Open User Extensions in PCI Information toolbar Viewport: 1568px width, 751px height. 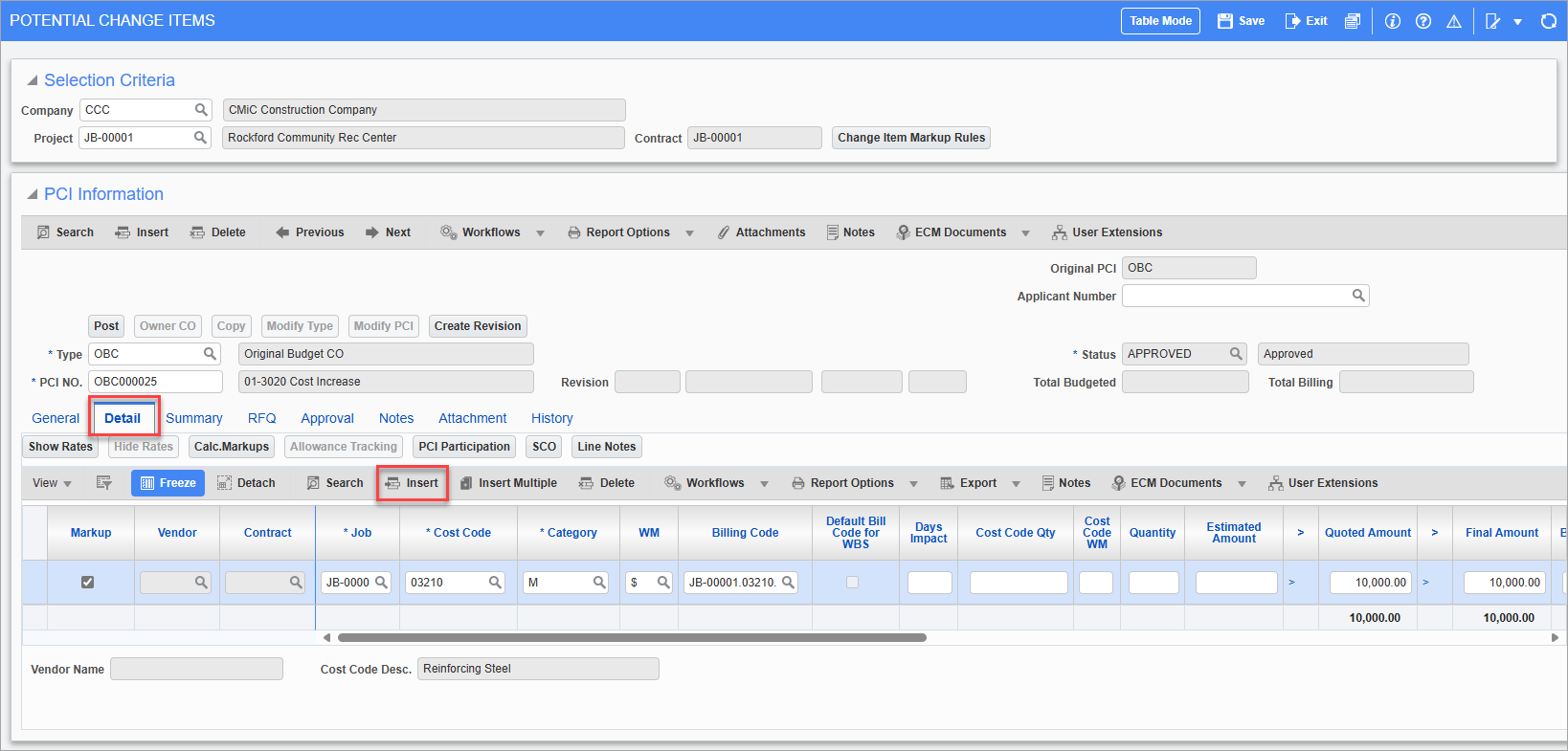(1107, 232)
